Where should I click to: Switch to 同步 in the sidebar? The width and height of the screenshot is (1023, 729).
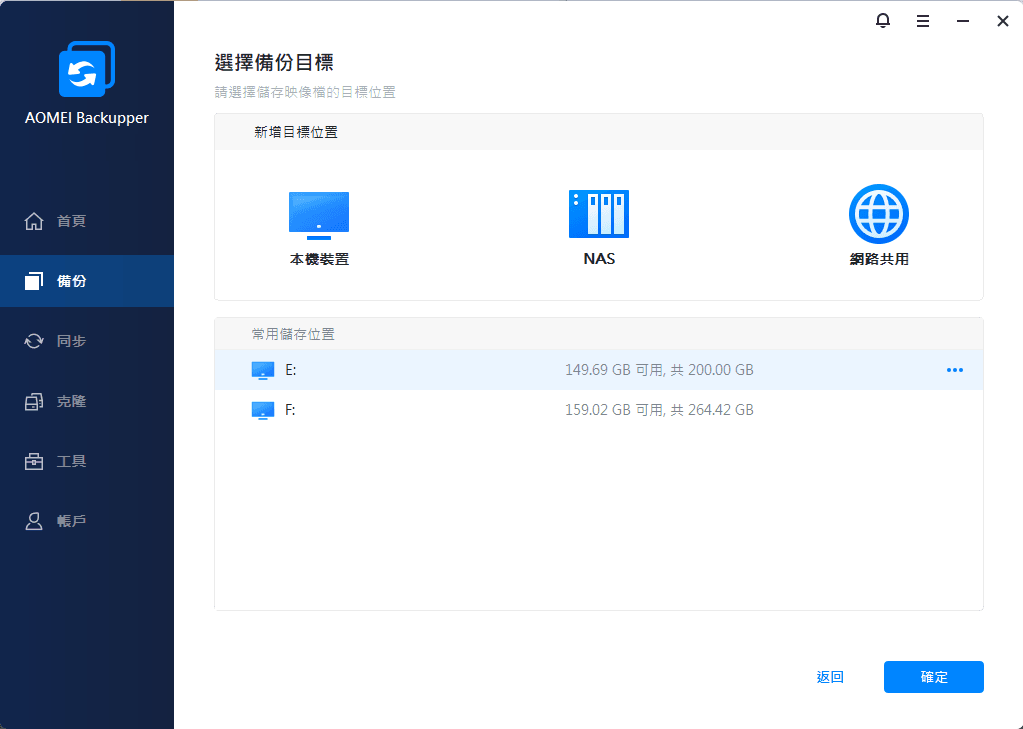tap(87, 341)
